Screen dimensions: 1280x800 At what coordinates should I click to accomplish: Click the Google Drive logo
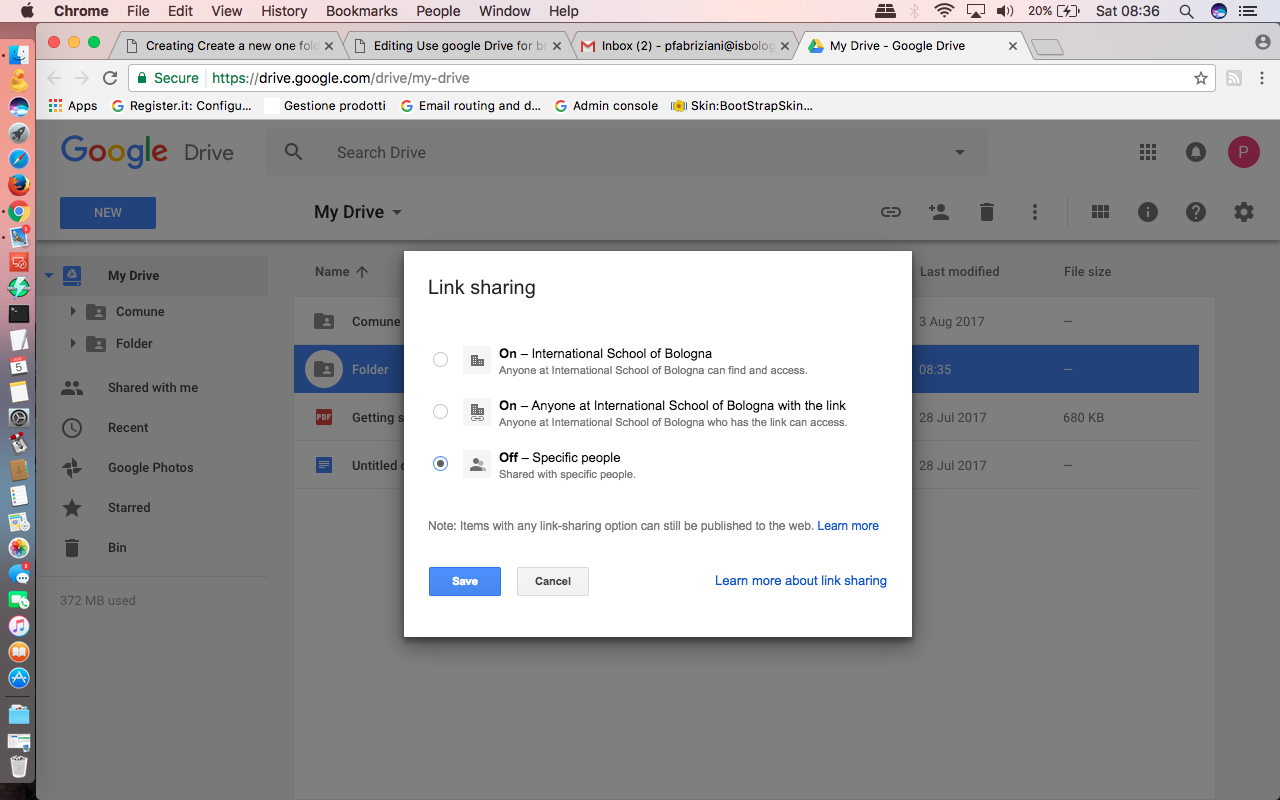147,152
